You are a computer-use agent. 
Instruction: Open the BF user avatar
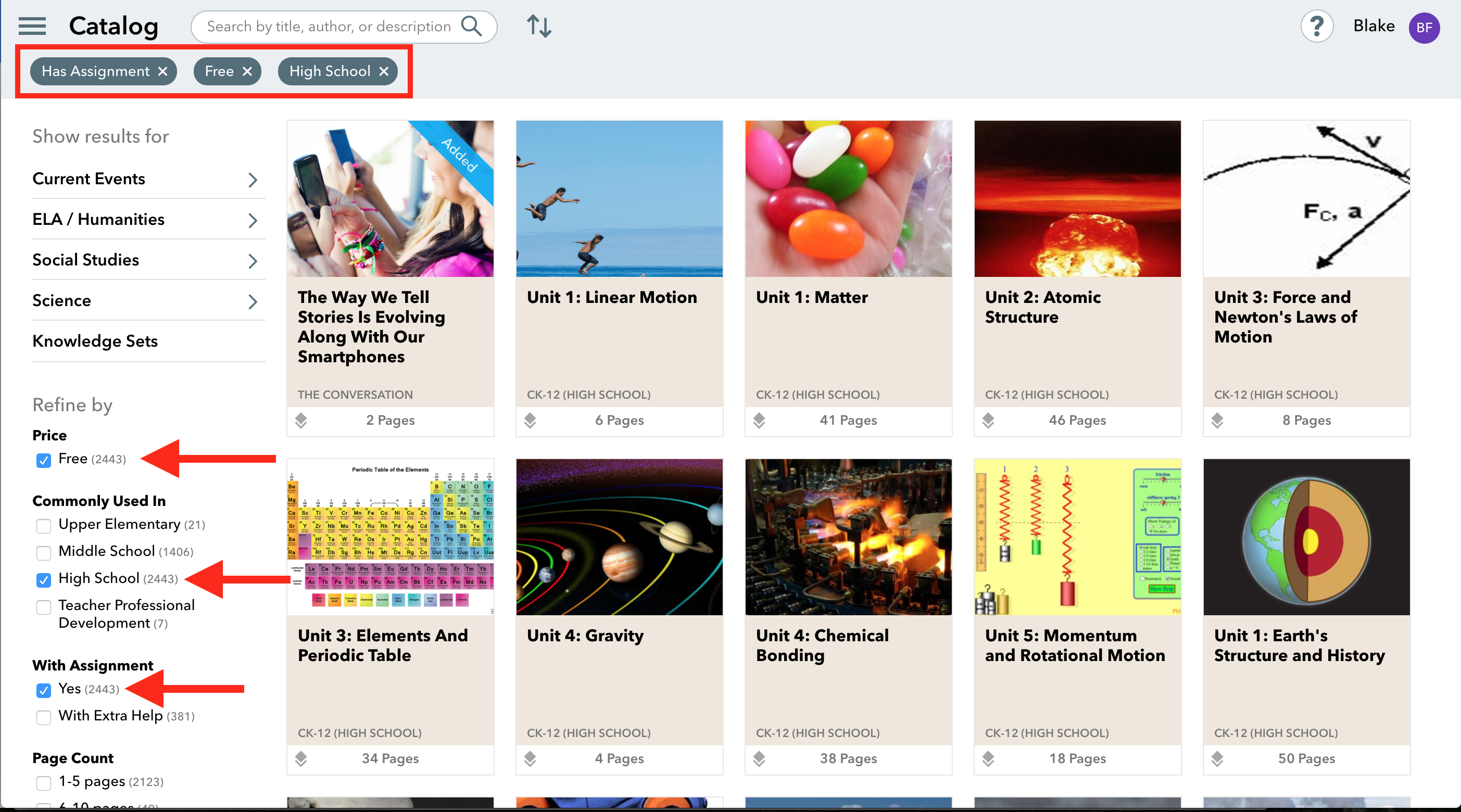click(1424, 27)
